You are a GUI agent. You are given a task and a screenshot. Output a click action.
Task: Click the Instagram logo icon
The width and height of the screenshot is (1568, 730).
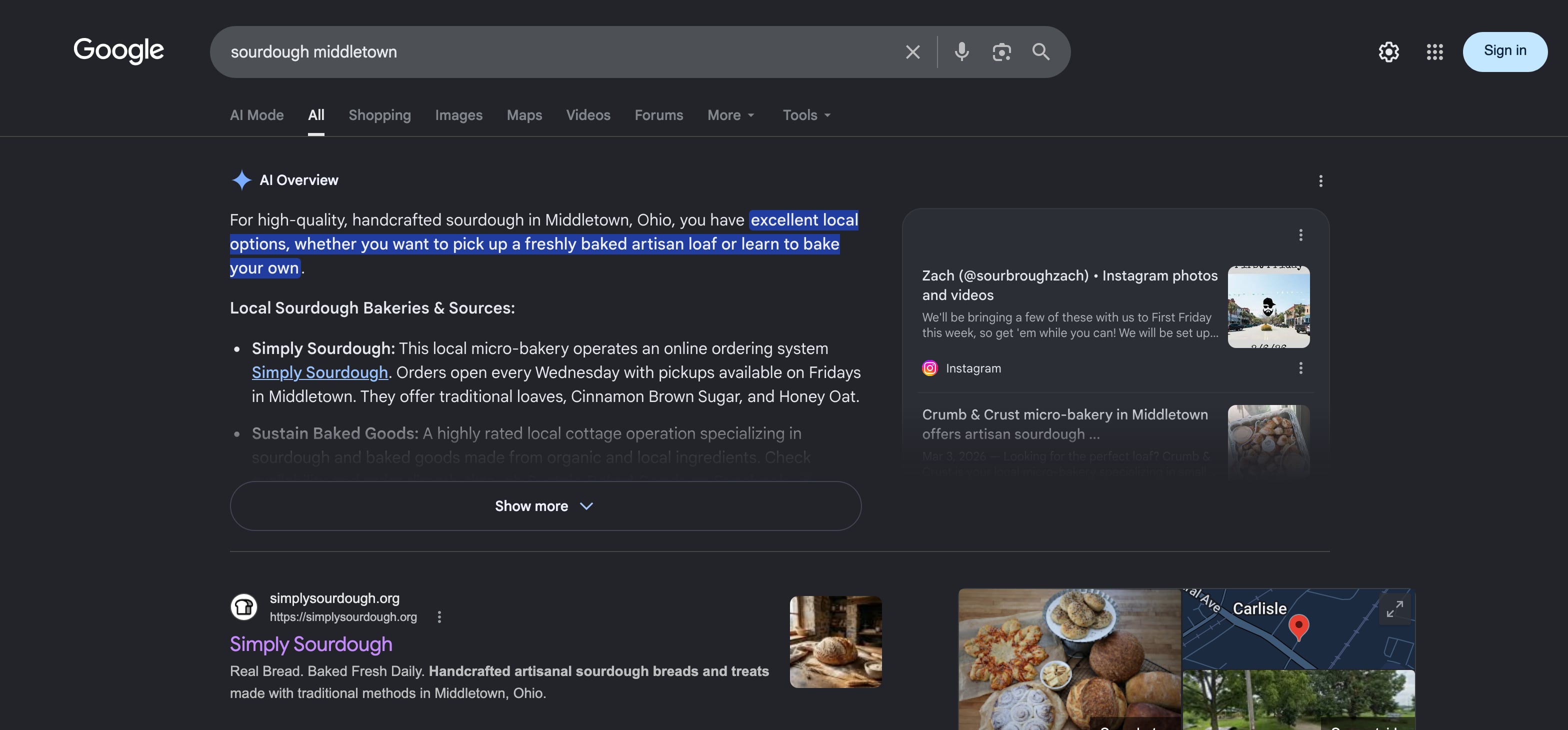point(929,367)
